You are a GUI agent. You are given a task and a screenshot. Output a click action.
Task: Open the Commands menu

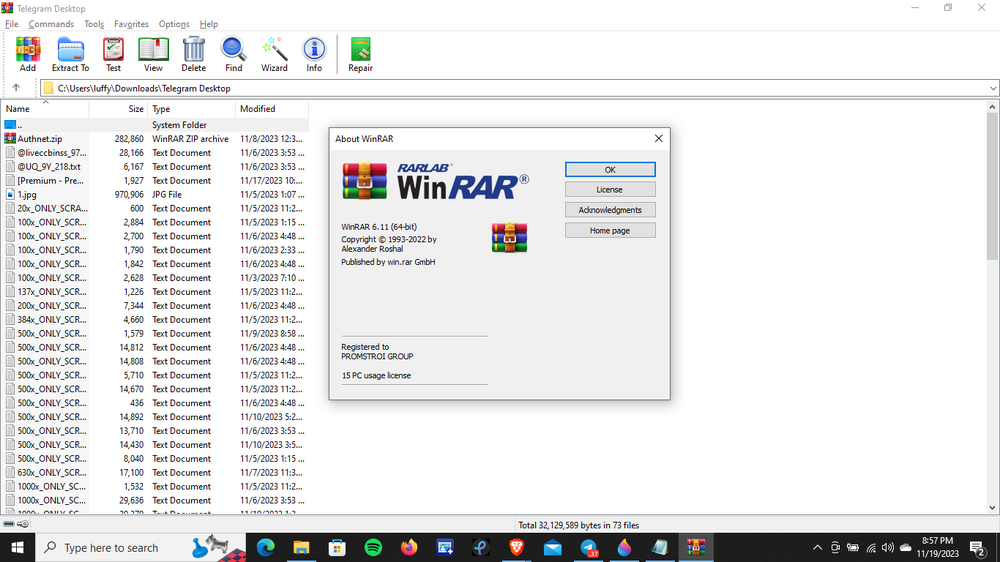tap(51, 24)
